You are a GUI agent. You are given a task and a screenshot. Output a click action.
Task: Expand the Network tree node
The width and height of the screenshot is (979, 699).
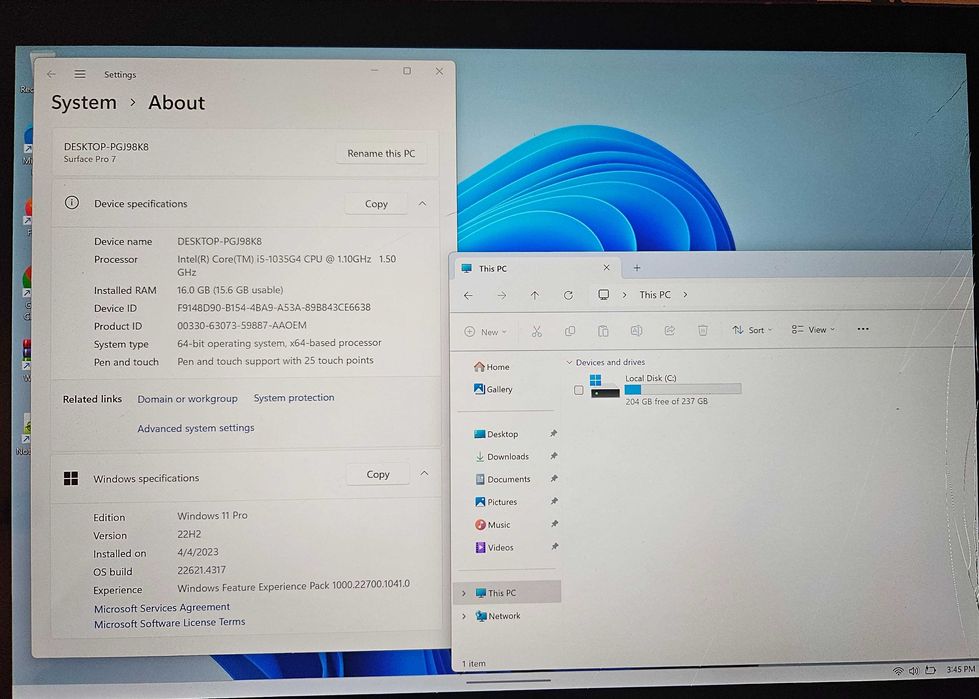pyautogui.click(x=463, y=616)
